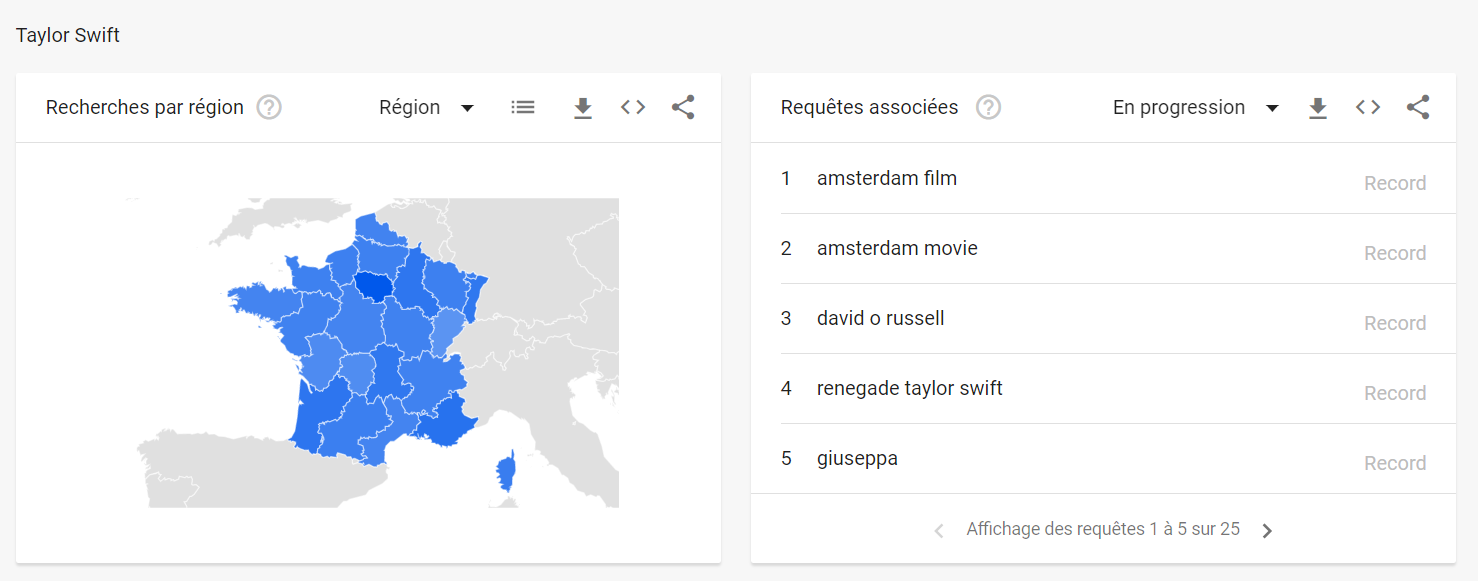Click the embed code icon on the map card

coord(632,107)
